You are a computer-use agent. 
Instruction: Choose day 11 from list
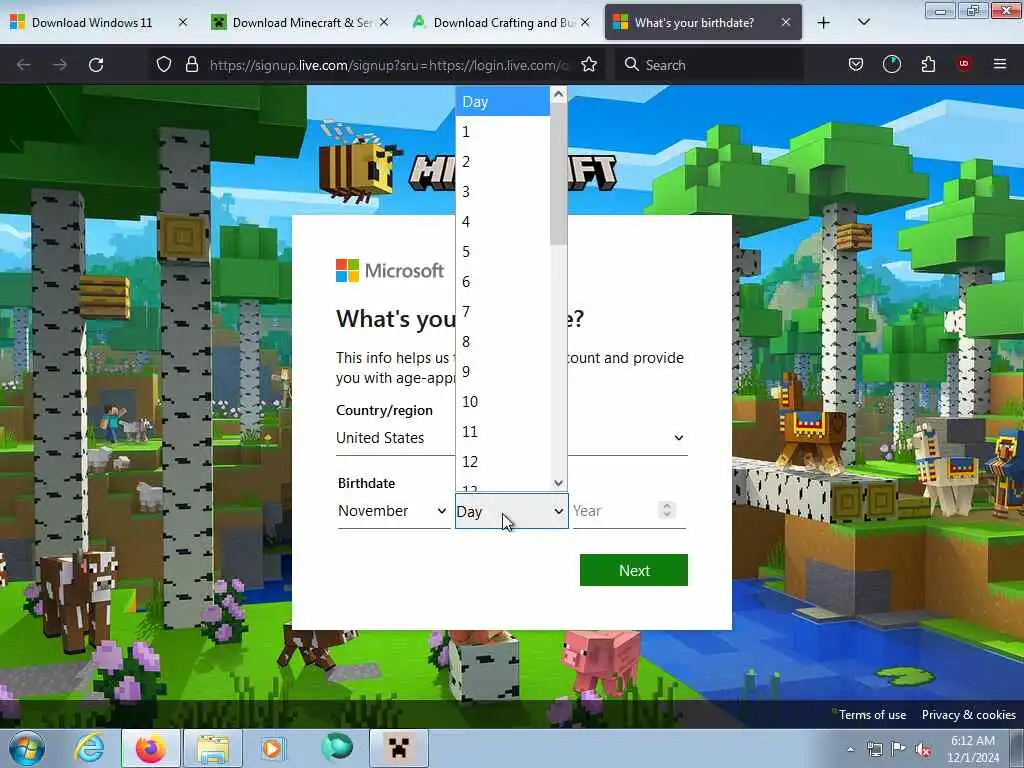503,432
